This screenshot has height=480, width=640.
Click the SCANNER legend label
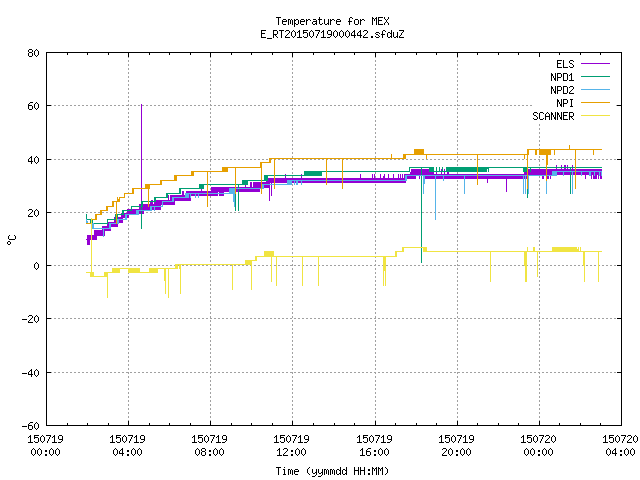(x=553, y=116)
